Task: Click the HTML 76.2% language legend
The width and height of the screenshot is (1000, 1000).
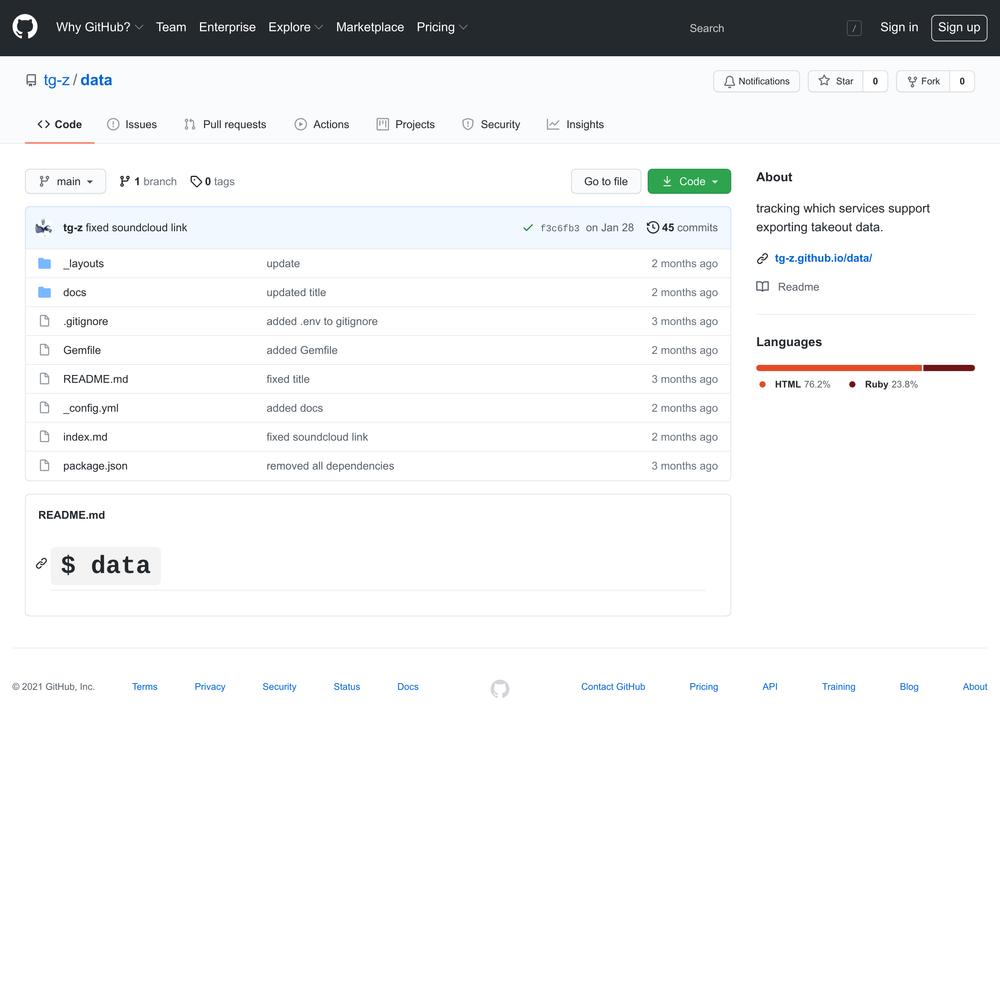Action: [795, 385]
